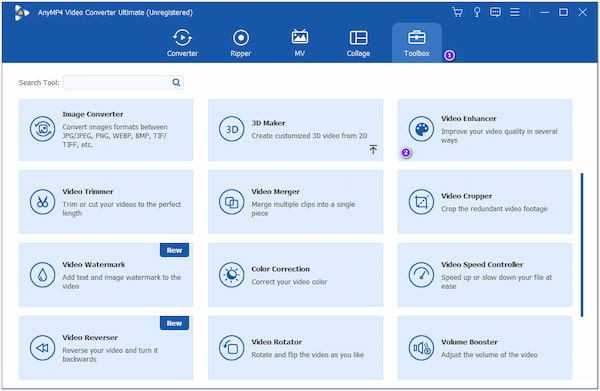The image size is (600, 391).
Task: Click the Video Enhancer palette icon
Action: [421, 129]
